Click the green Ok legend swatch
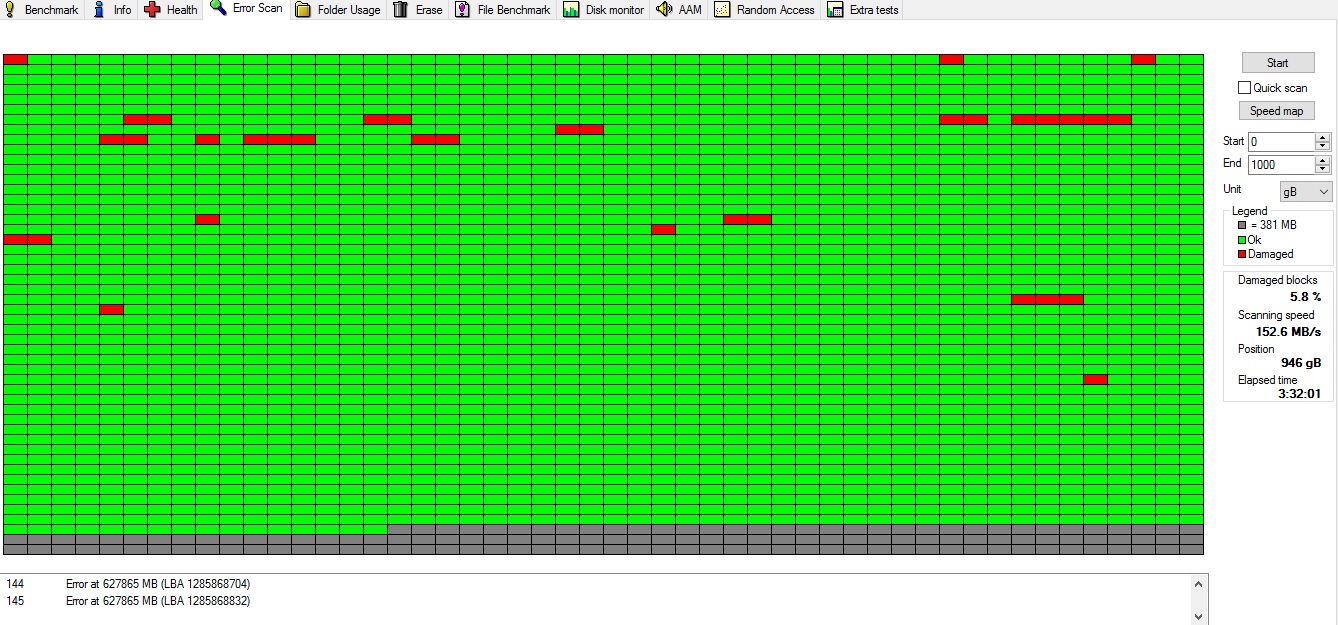1338x625 pixels. [1241, 240]
